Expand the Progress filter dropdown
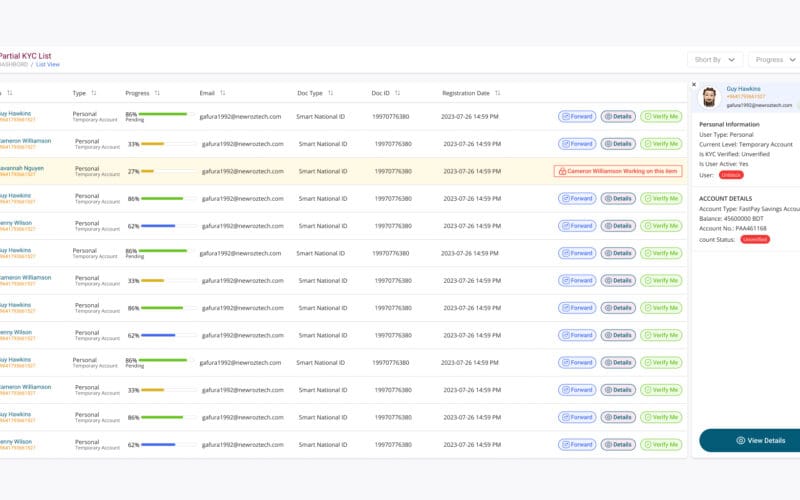 tap(776, 60)
